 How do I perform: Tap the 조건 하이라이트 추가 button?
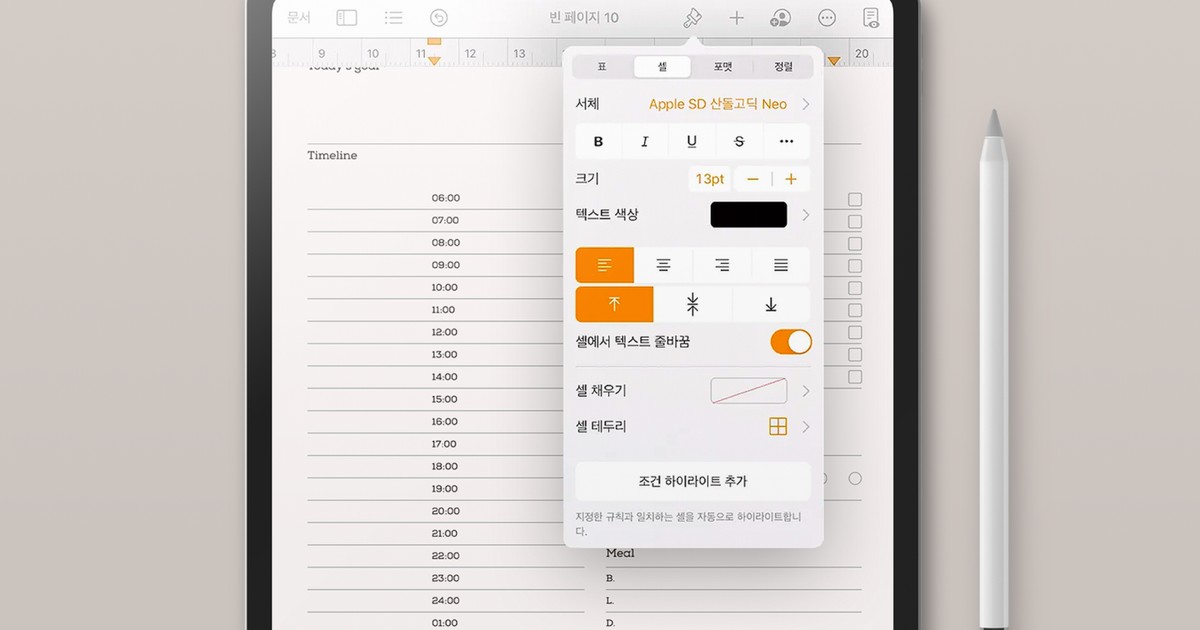pyautogui.click(x=692, y=481)
